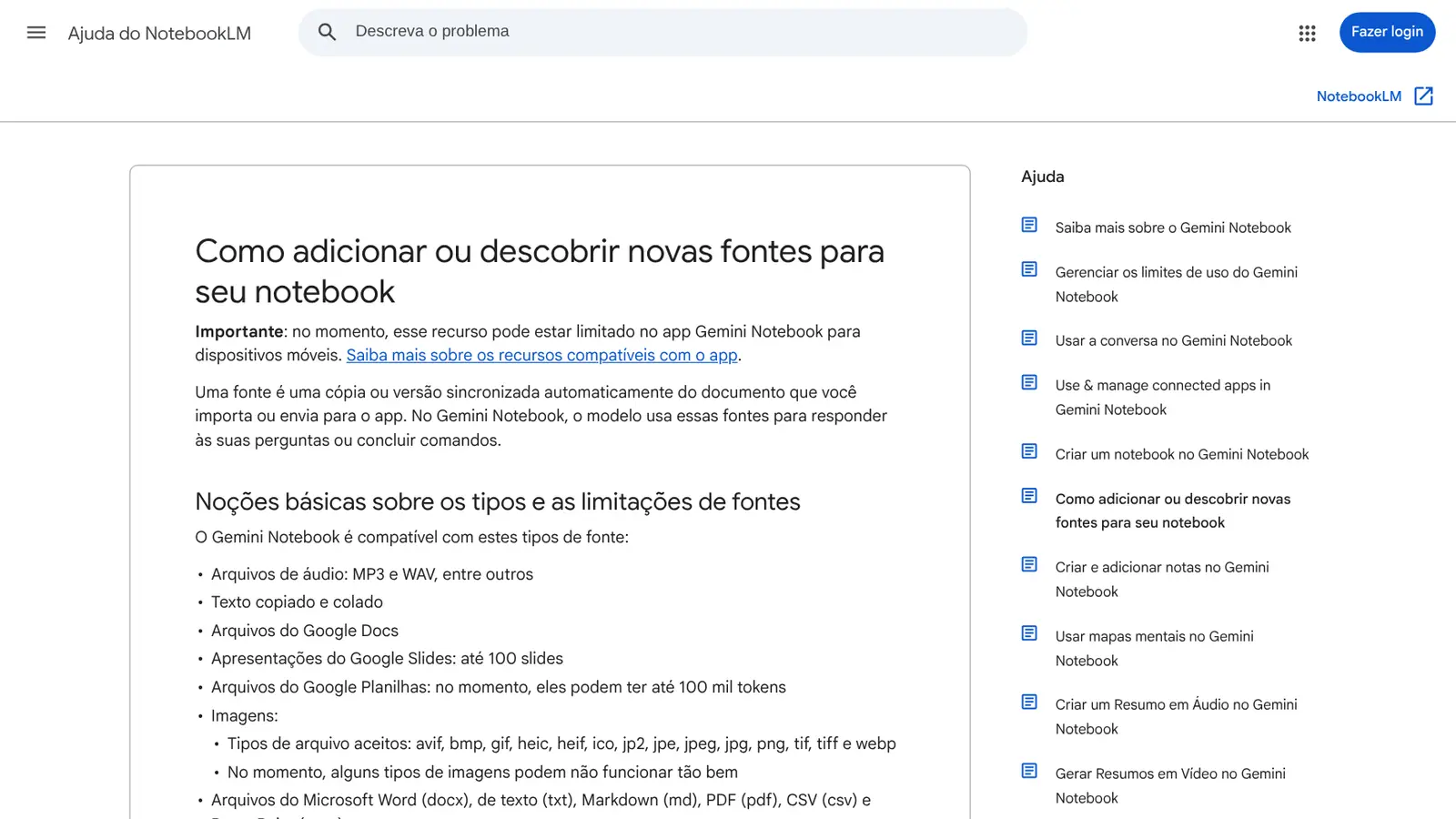Click article icon beside Use & manage connected apps
Viewport: 1456px width, 819px height.
pyautogui.click(x=1029, y=382)
